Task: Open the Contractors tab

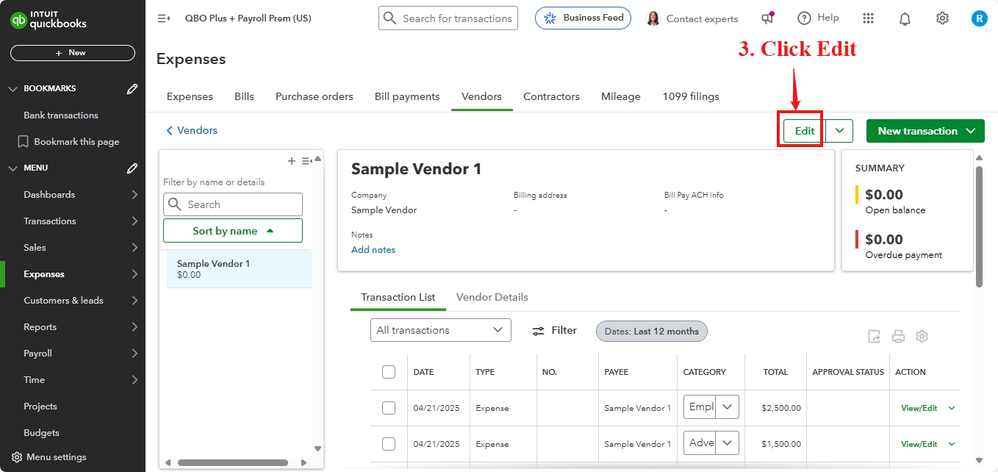Action: tap(551, 97)
